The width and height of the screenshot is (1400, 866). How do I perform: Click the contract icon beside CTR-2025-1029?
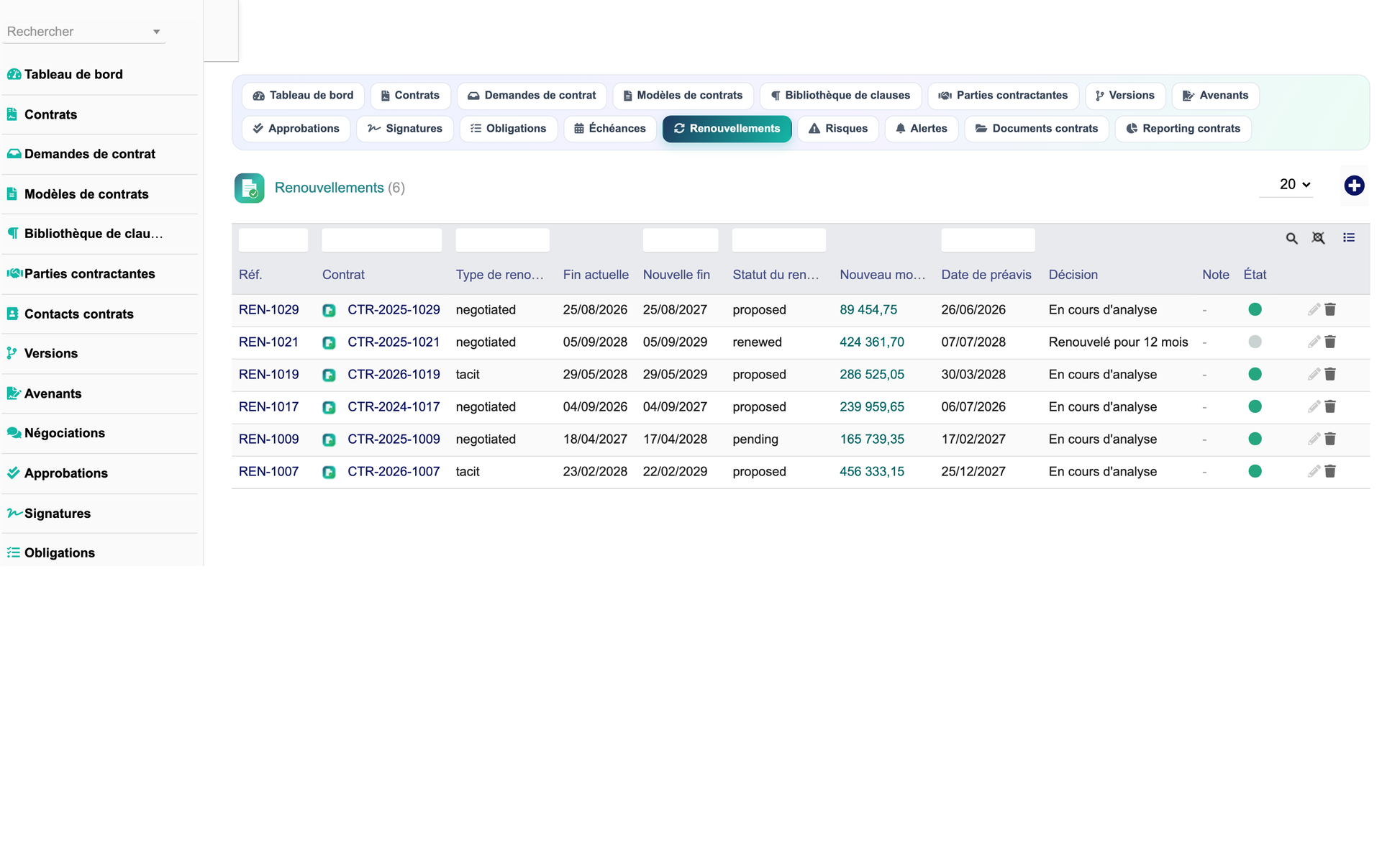(329, 311)
